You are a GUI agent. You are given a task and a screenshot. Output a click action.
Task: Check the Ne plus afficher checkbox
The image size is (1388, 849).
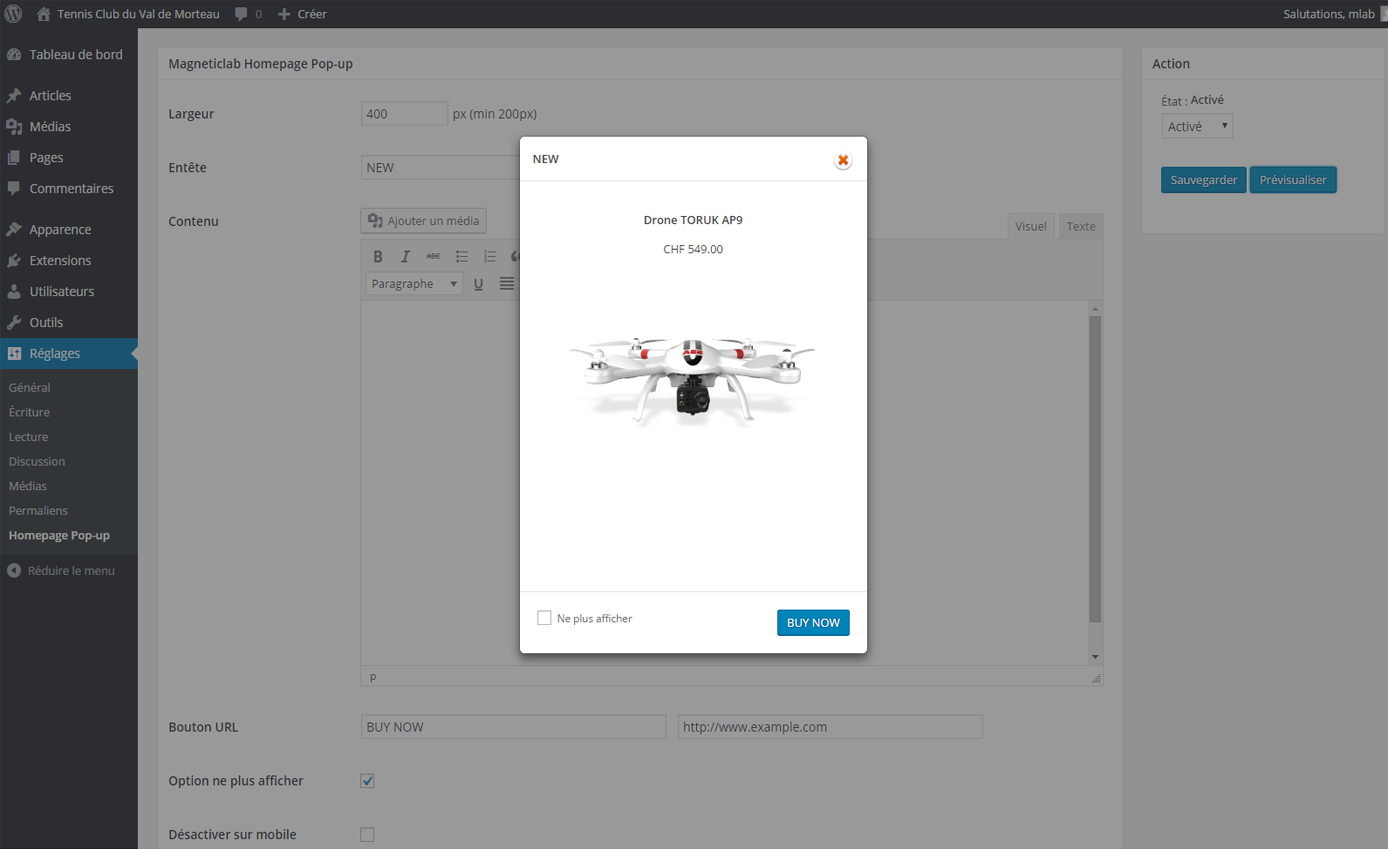pos(544,618)
